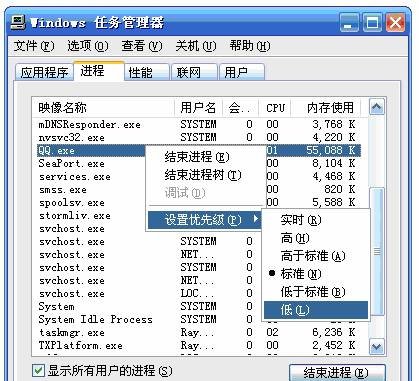This screenshot has height=381, width=419.
Task: Go to the 用户 tab
Action: point(242,72)
